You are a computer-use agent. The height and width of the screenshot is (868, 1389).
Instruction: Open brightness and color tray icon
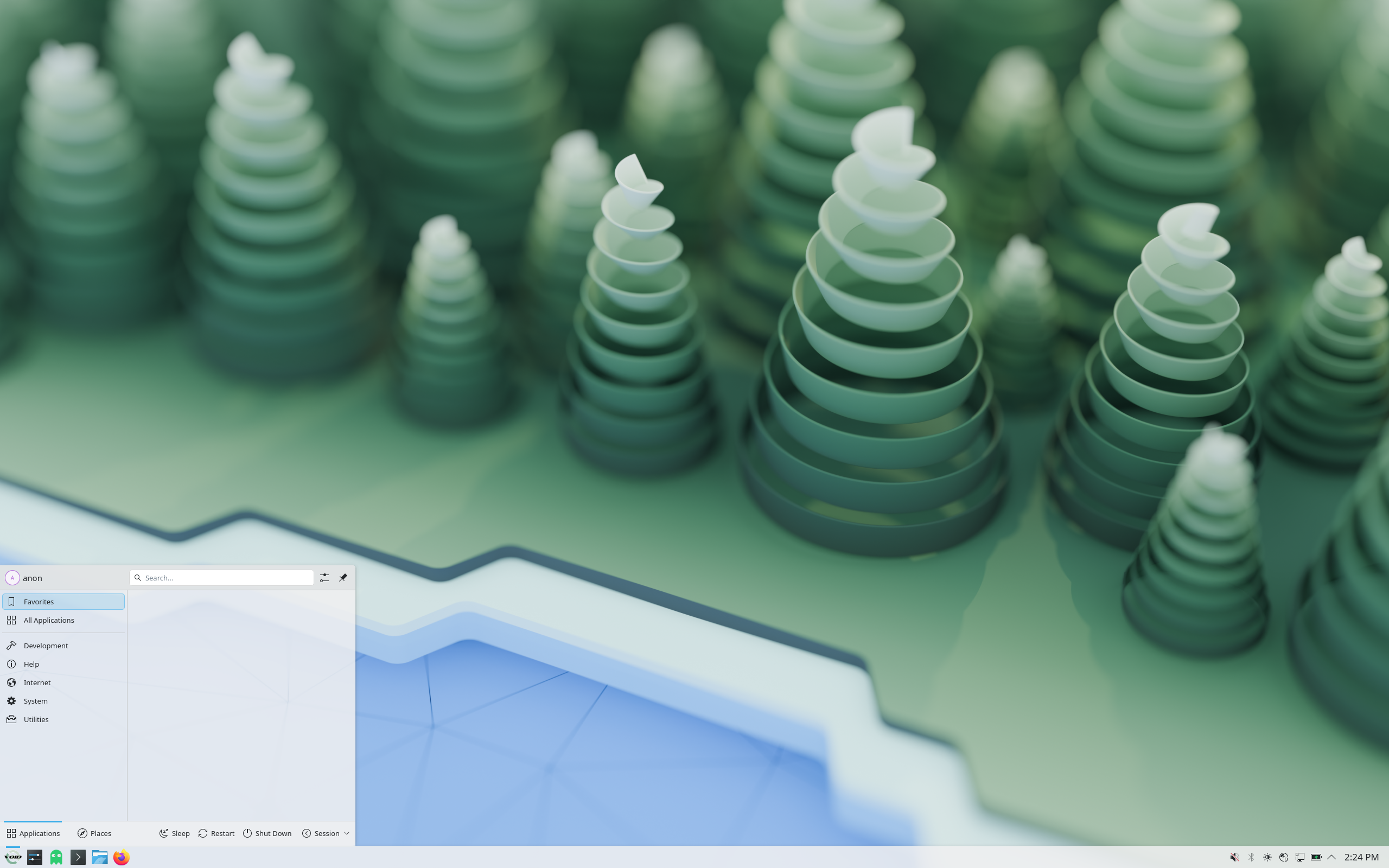(x=1267, y=857)
